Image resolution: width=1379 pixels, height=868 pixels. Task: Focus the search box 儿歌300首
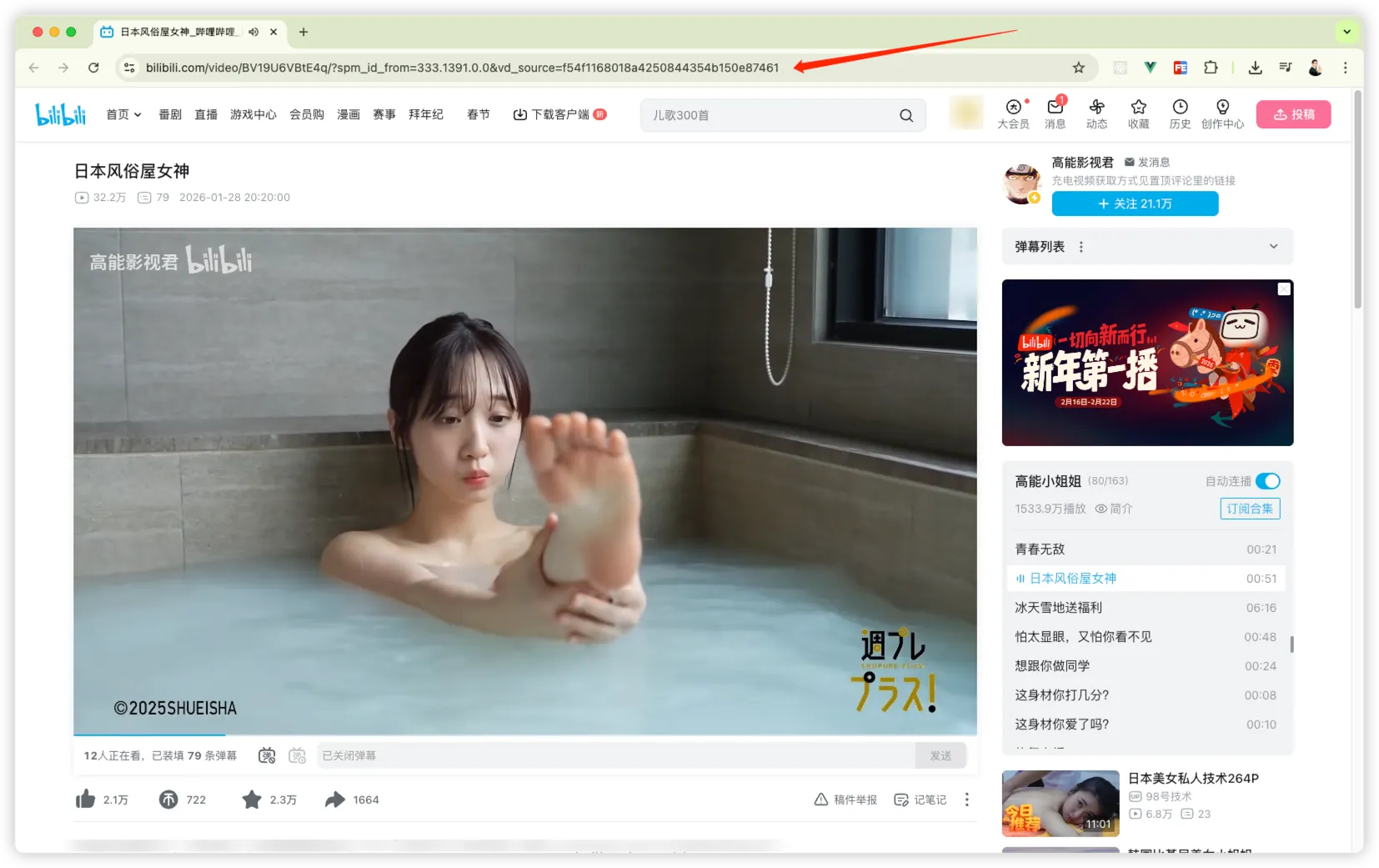pyautogui.click(x=771, y=115)
